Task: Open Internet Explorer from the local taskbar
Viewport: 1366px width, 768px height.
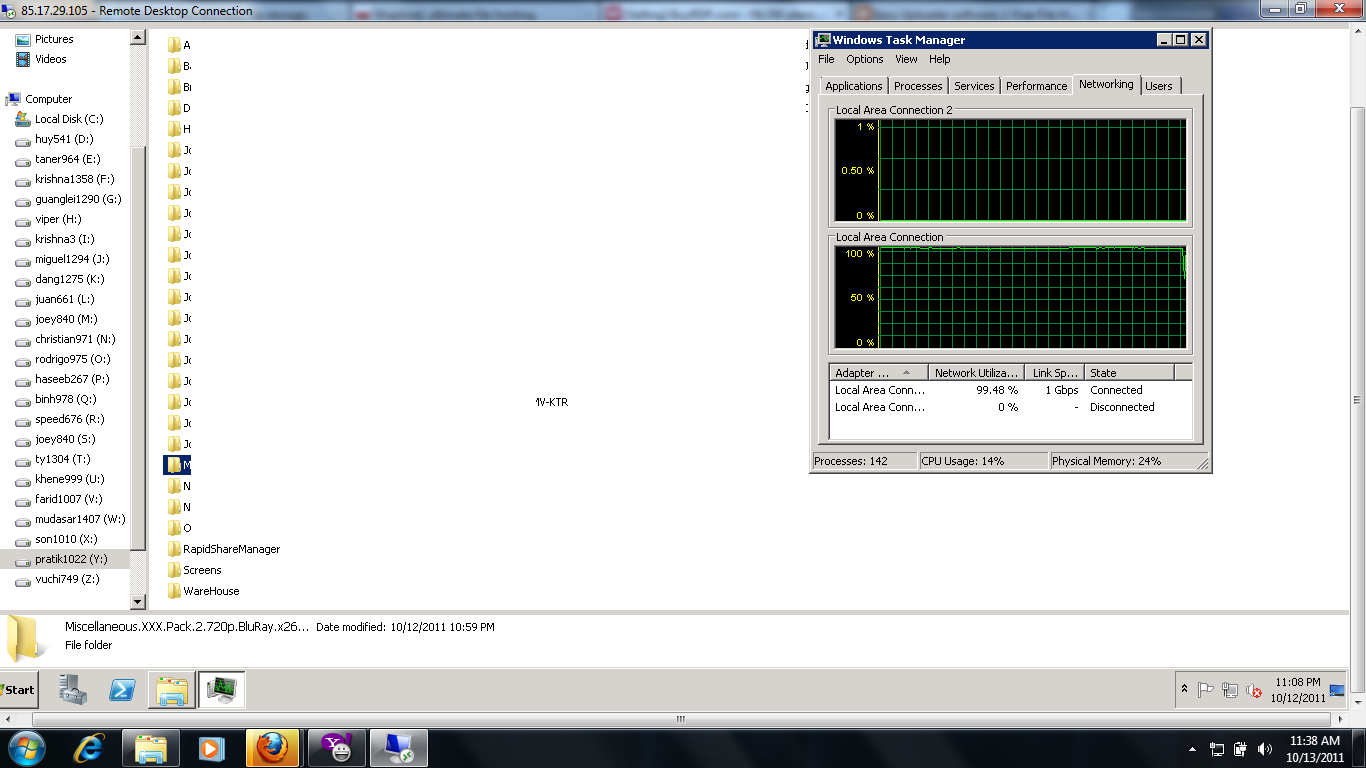Action: (89, 748)
